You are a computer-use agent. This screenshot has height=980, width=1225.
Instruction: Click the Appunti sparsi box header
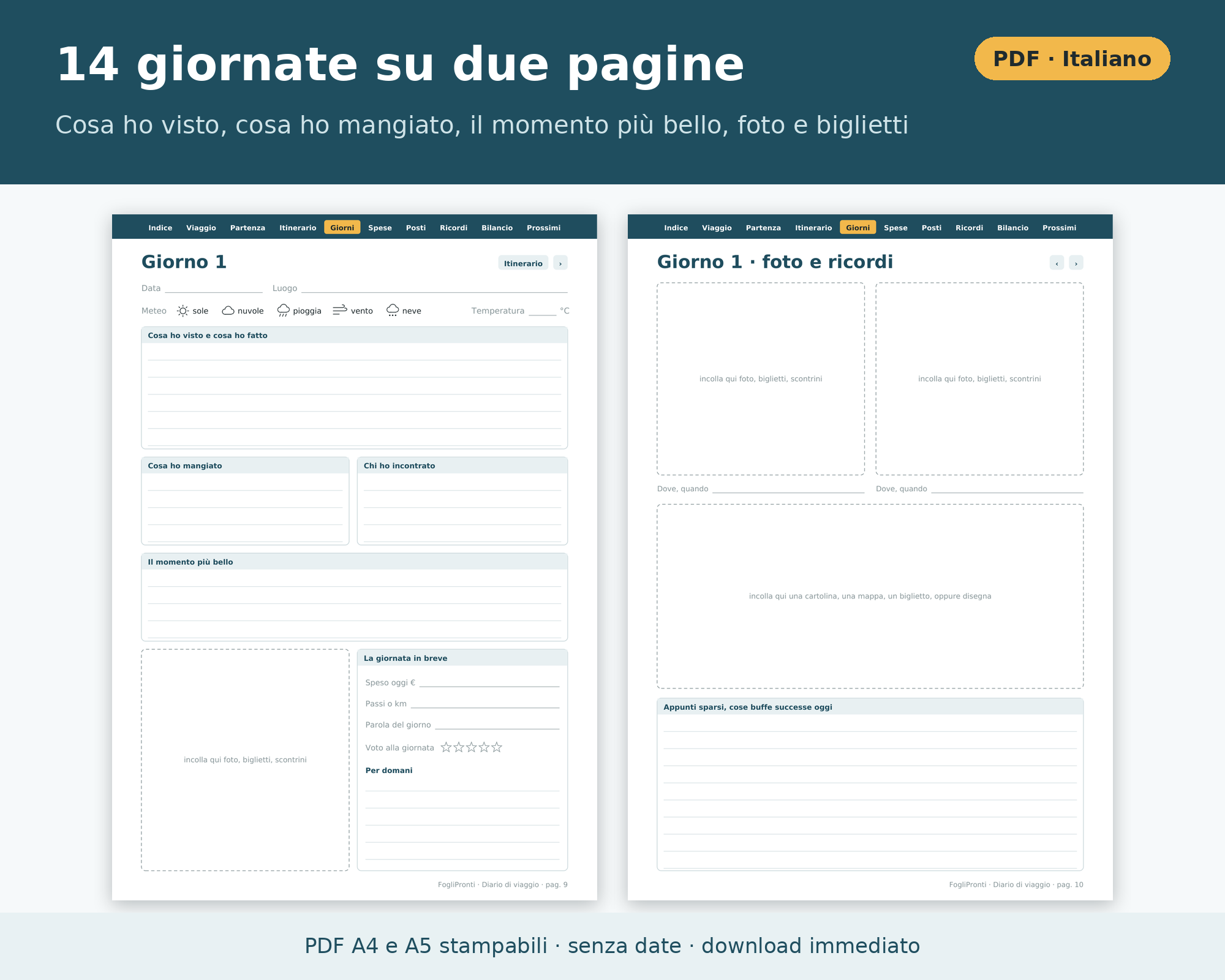870,707
